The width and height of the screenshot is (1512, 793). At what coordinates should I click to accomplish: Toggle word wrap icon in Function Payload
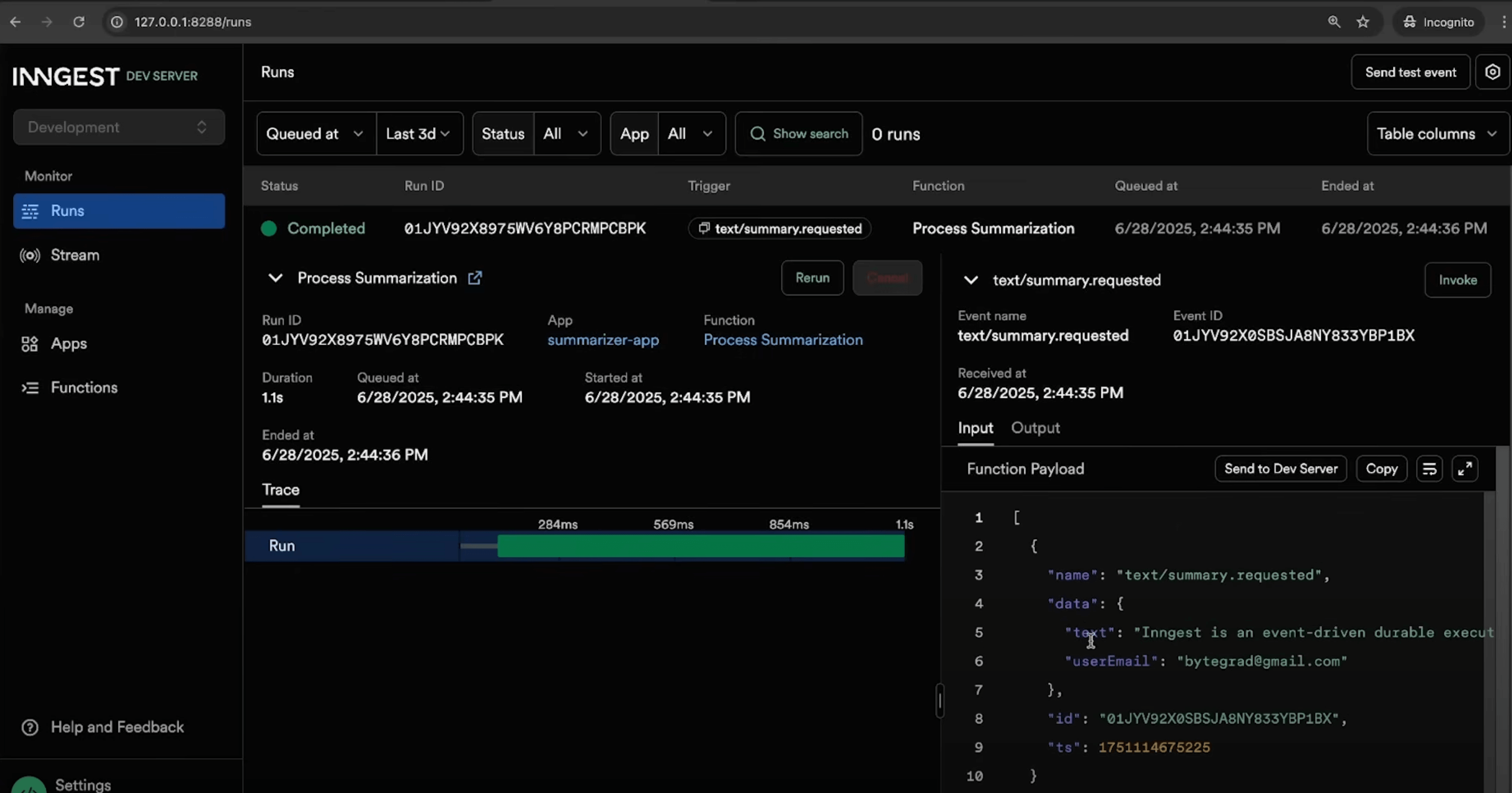(1429, 469)
